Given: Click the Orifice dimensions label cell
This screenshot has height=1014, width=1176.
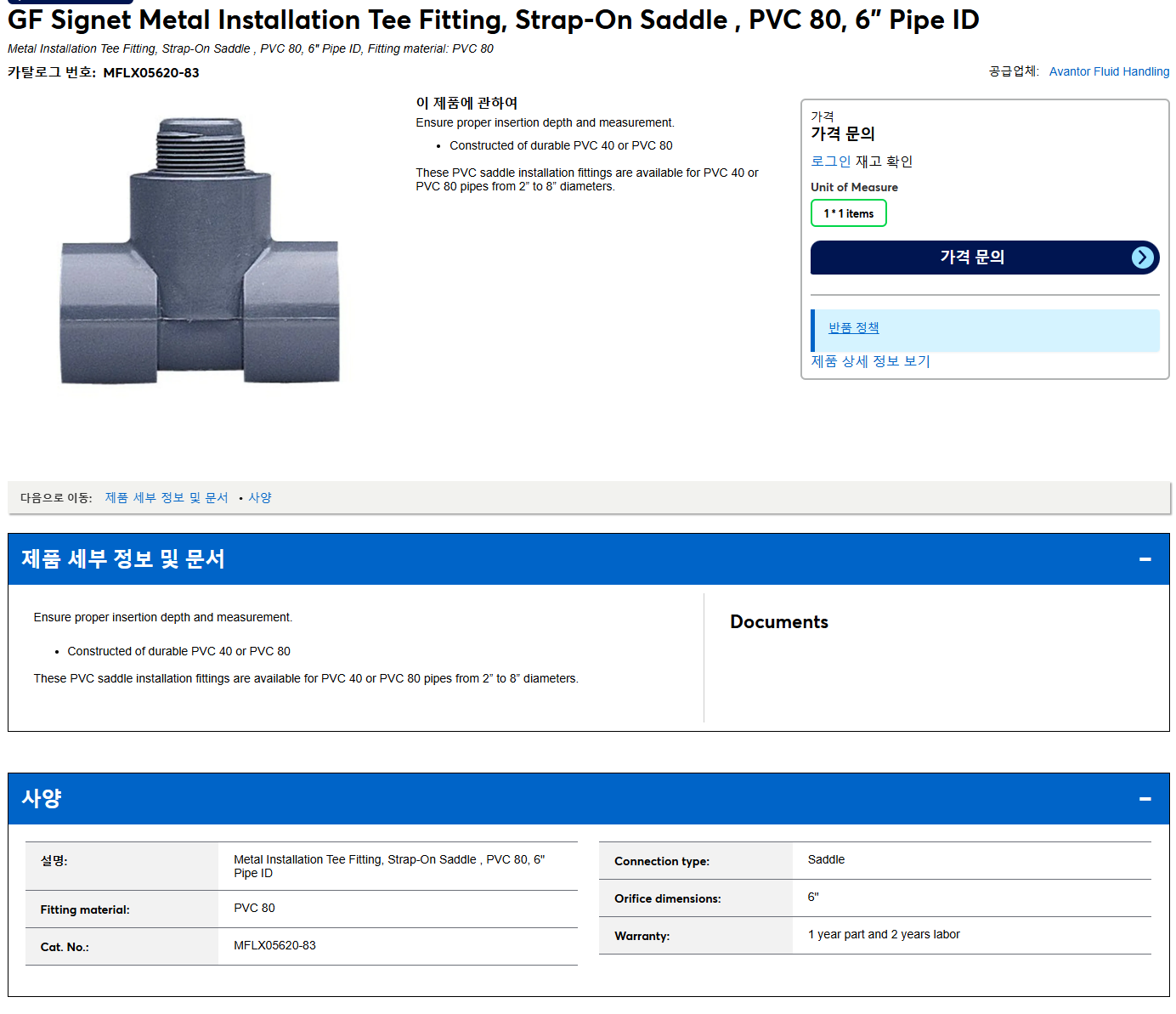Looking at the screenshot, I should (x=696, y=898).
